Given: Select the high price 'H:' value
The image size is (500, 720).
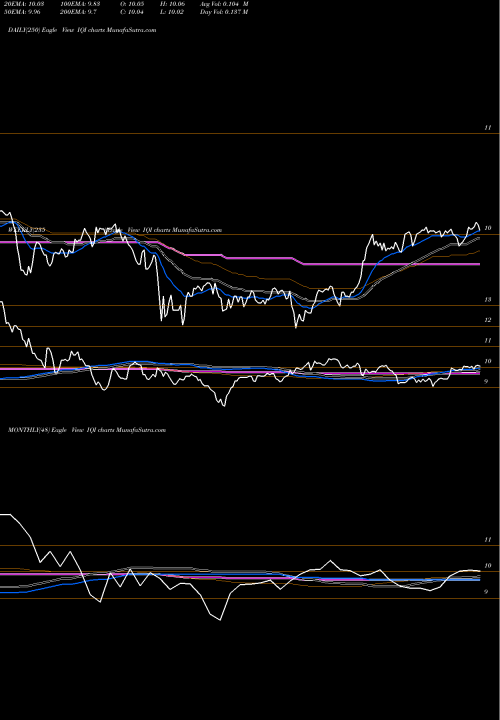Looking at the screenshot, I should pos(173,4).
